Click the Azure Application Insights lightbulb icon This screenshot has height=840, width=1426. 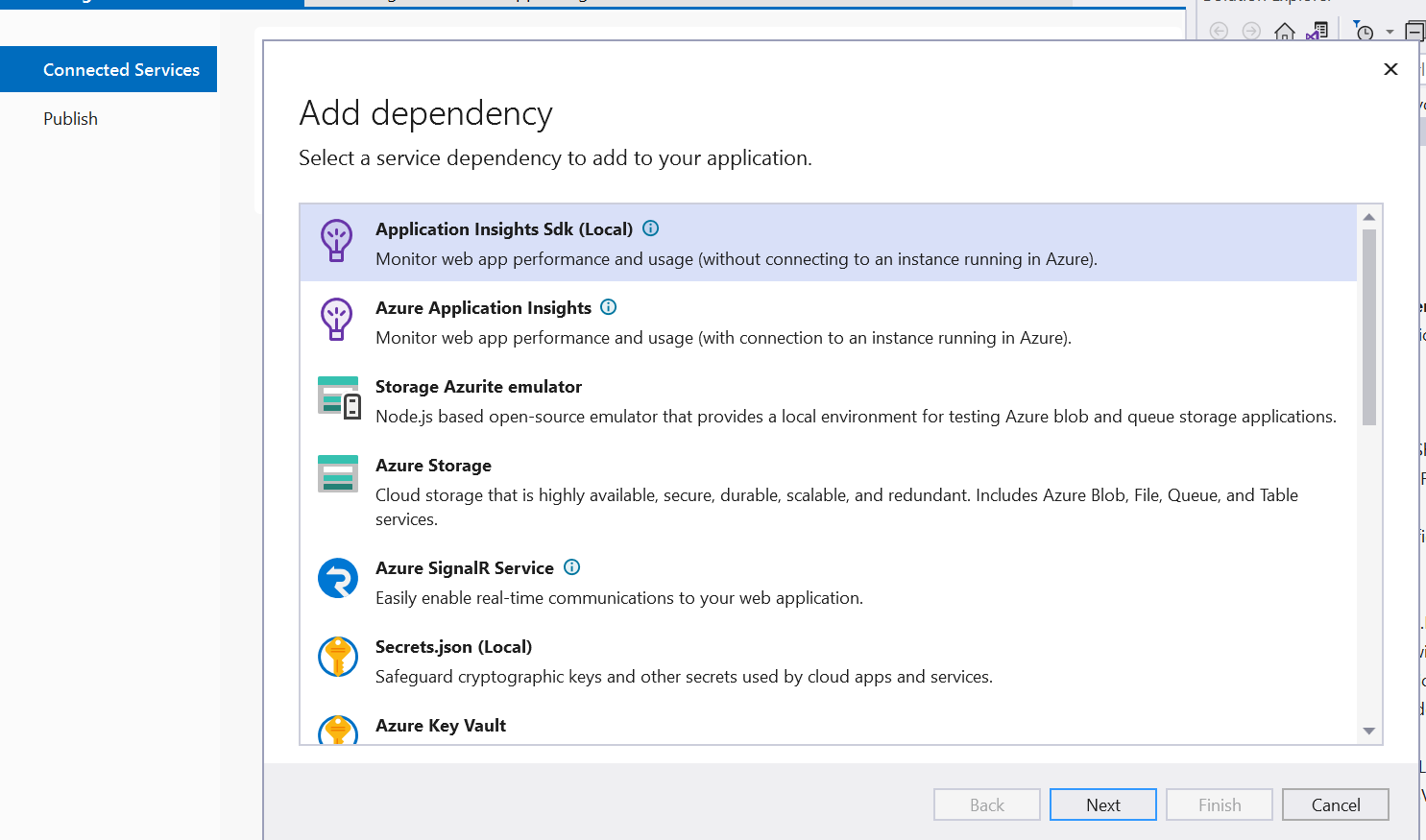(336, 319)
